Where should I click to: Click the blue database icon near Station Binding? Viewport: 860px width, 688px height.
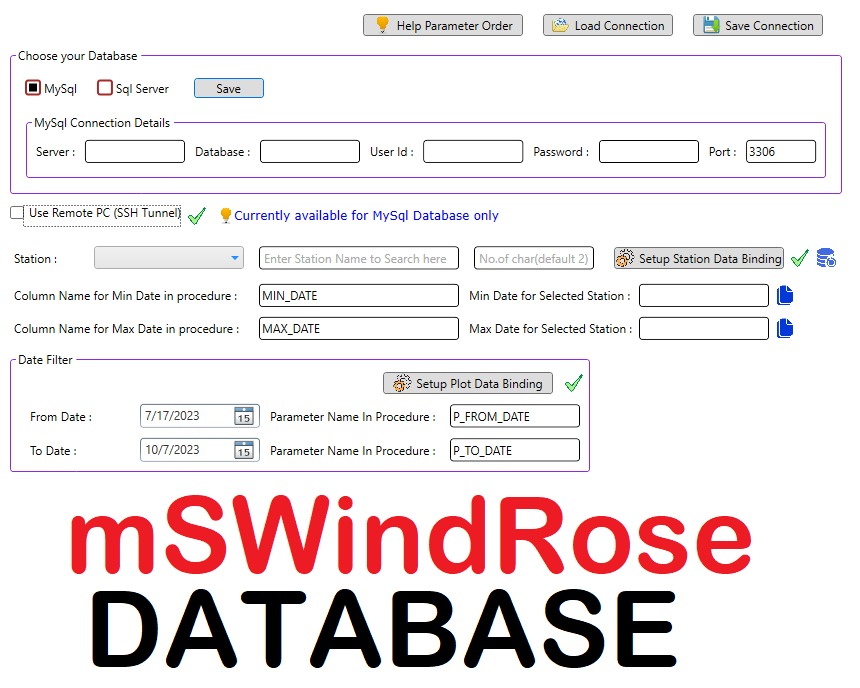click(x=826, y=257)
